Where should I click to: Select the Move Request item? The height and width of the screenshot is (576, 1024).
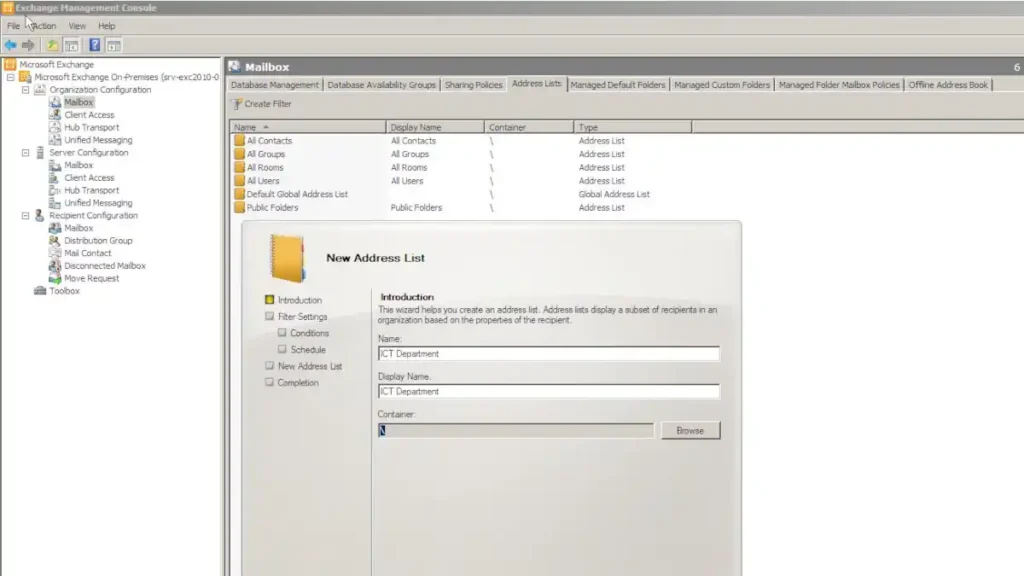click(x=91, y=278)
